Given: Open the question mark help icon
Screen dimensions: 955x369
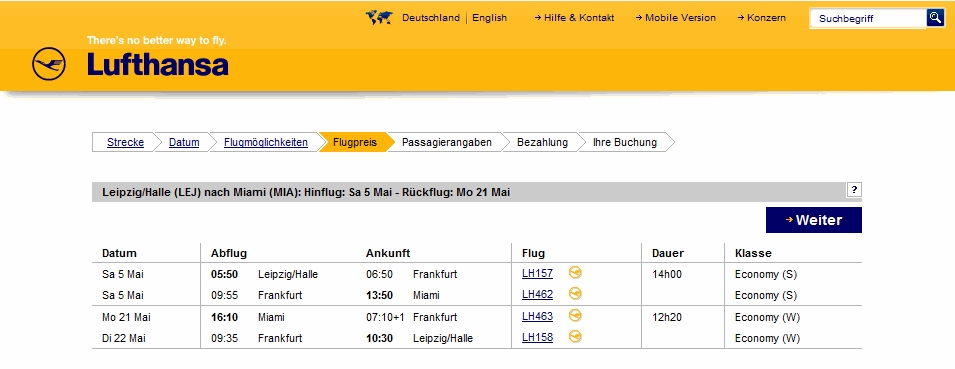Looking at the screenshot, I should pos(854,190).
